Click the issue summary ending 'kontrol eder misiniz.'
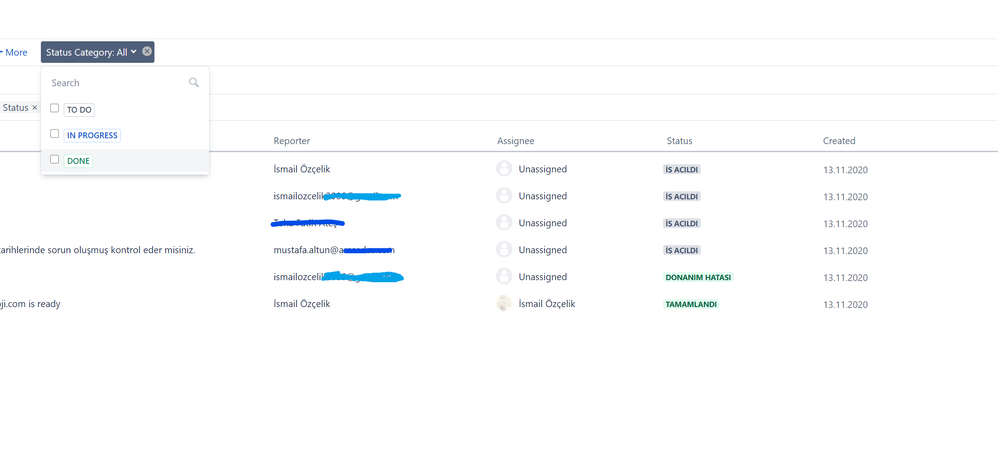The image size is (998, 457). [97, 250]
